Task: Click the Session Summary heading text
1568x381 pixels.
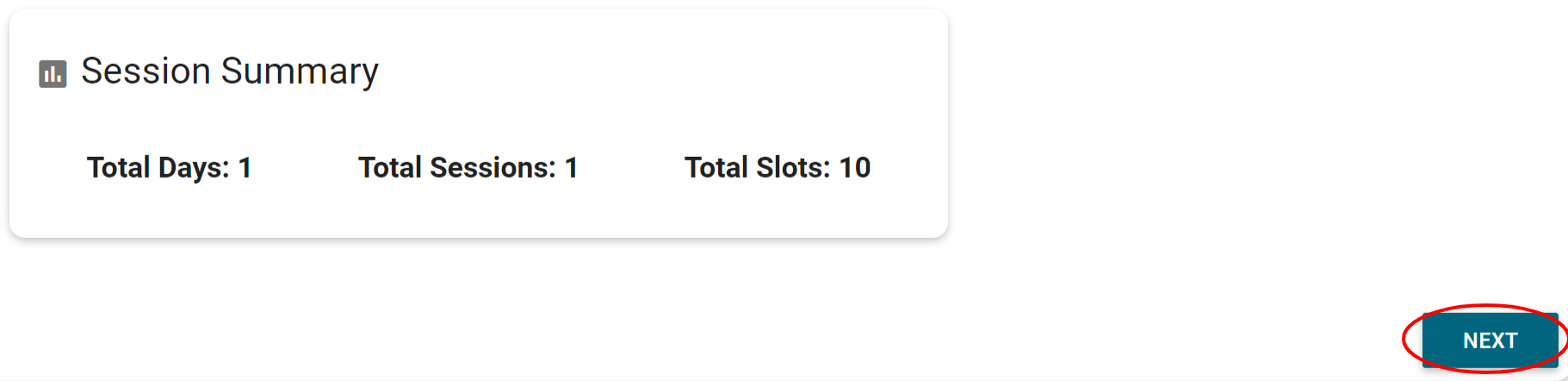Action: point(229,72)
